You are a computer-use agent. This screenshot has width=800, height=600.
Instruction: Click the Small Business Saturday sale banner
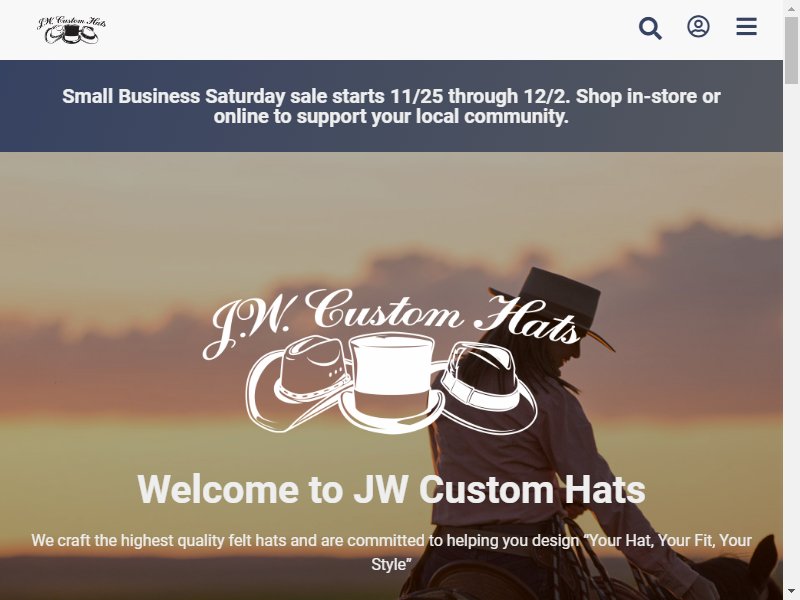[391, 106]
